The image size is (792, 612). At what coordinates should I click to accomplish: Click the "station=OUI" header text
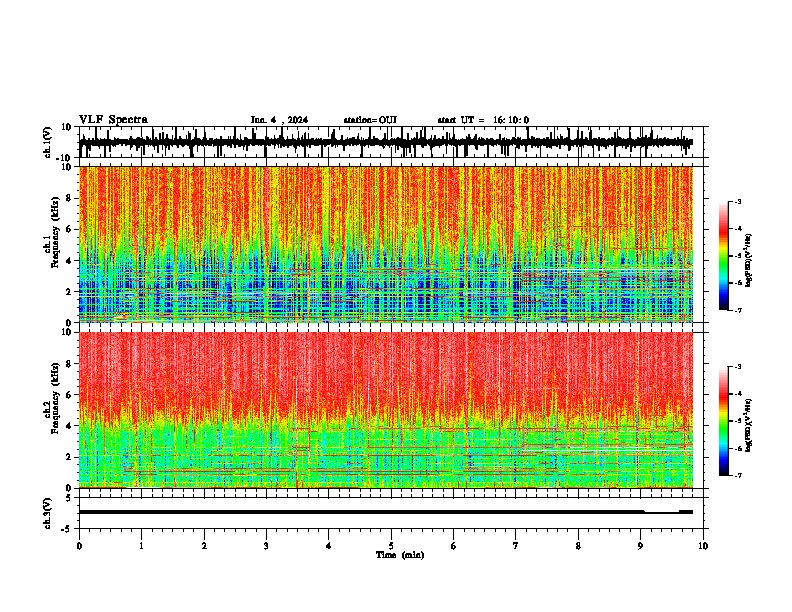(x=370, y=120)
